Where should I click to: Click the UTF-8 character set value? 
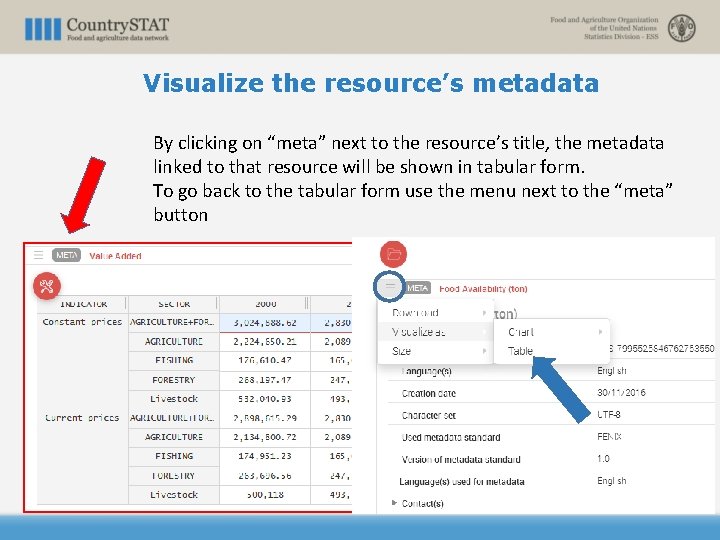[x=609, y=415]
